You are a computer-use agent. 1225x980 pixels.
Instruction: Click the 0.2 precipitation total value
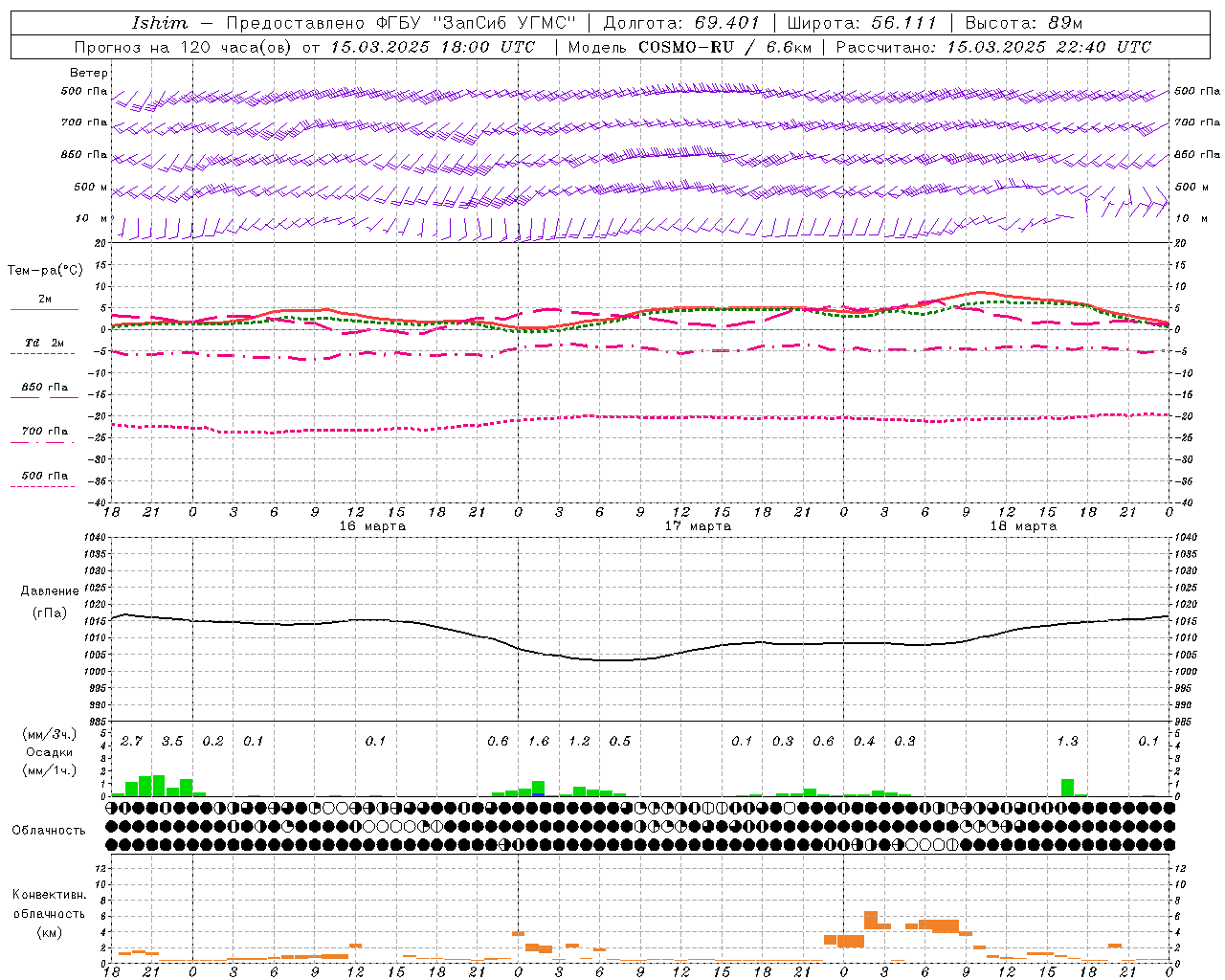pos(212,742)
